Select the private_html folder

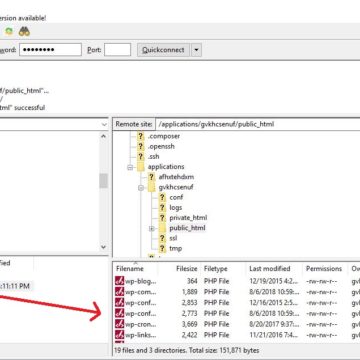(x=188, y=218)
